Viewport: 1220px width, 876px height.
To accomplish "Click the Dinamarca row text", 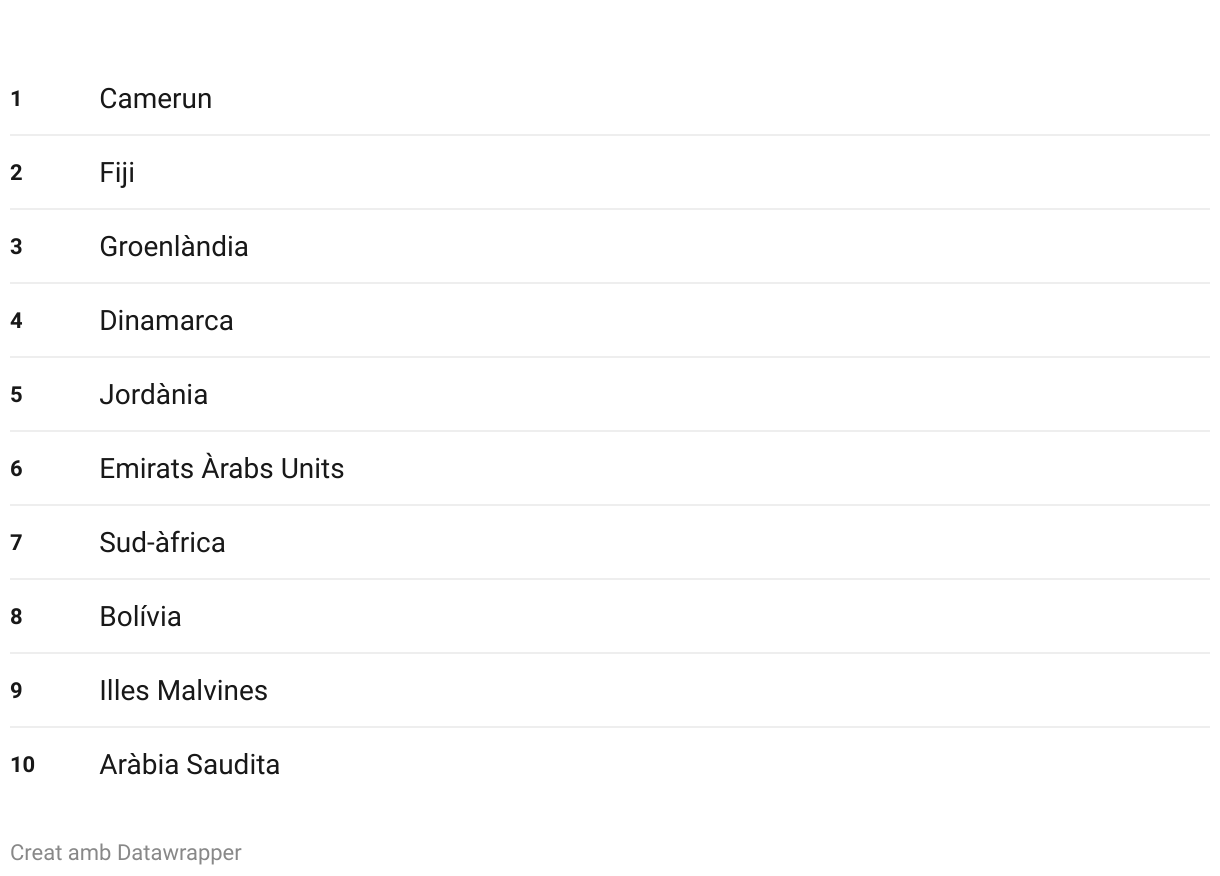I will (x=166, y=321).
